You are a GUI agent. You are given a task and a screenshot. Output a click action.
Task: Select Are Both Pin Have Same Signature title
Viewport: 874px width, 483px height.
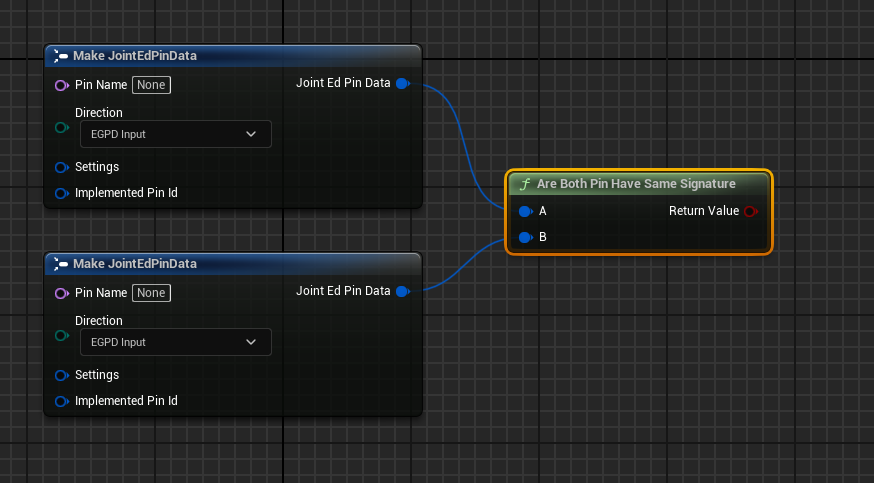coord(636,184)
